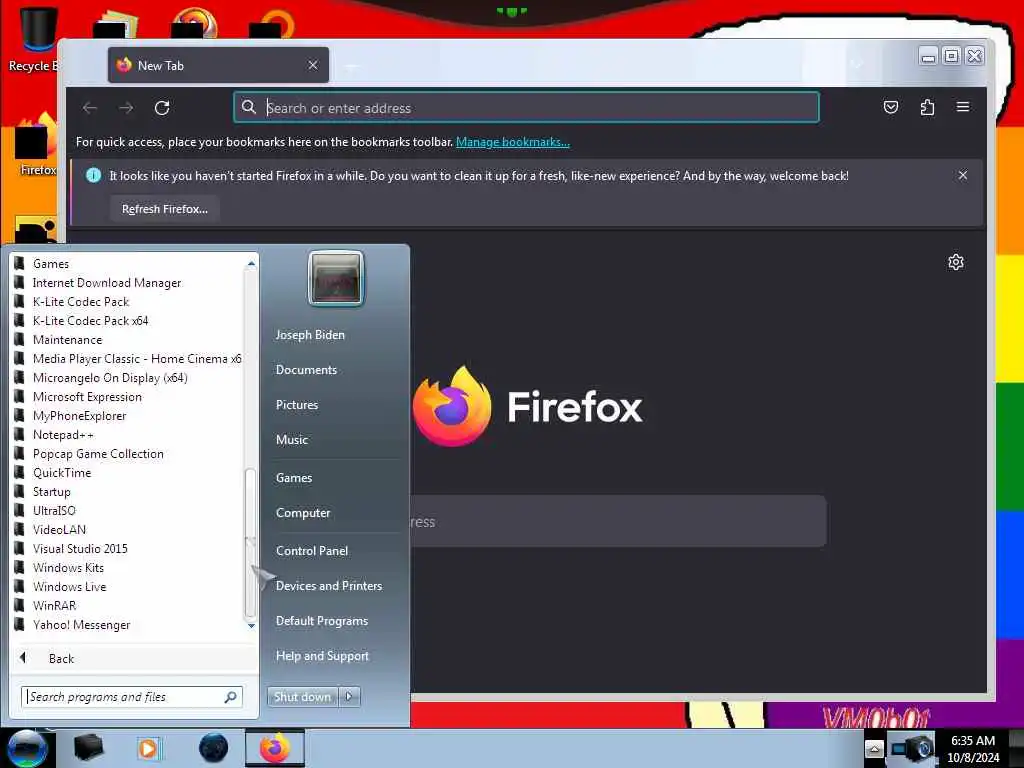Image resolution: width=1024 pixels, height=768 pixels.
Task: Click the Shut down button
Action: 302,697
